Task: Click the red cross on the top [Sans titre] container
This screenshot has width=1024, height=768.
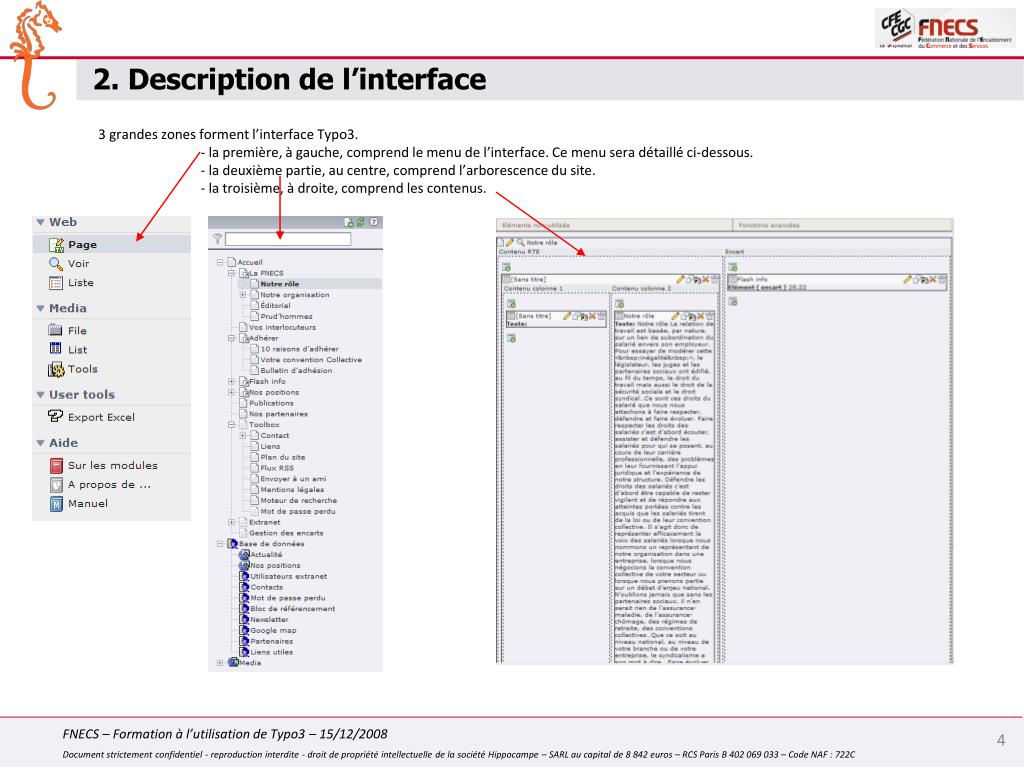Action: click(705, 280)
